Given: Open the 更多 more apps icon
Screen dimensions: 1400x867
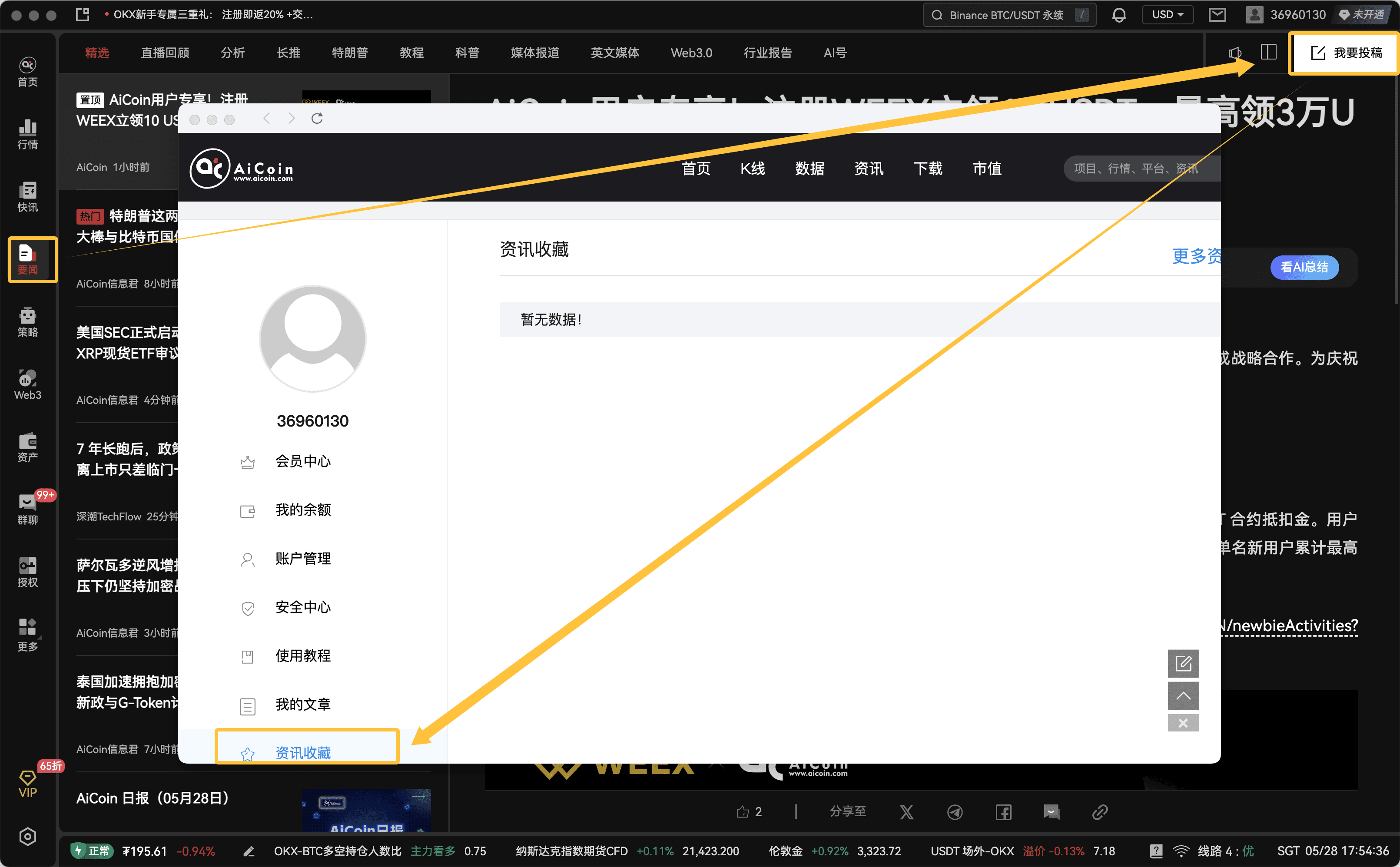Looking at the screenshot, I should (27, 635).
